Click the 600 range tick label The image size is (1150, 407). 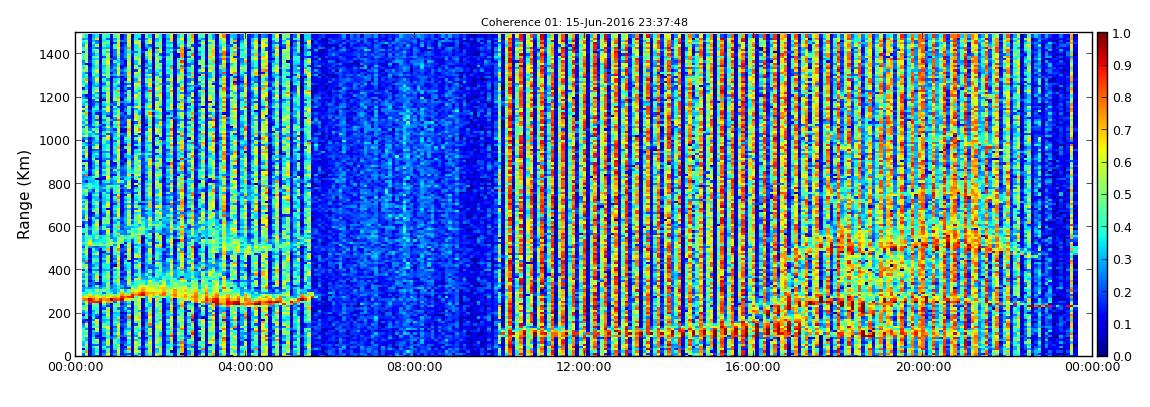[x=59, y=227]
